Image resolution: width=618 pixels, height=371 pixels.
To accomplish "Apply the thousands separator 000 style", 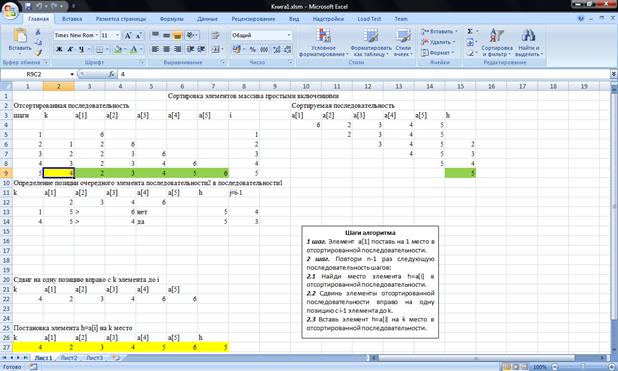I will tap(264, 49).
